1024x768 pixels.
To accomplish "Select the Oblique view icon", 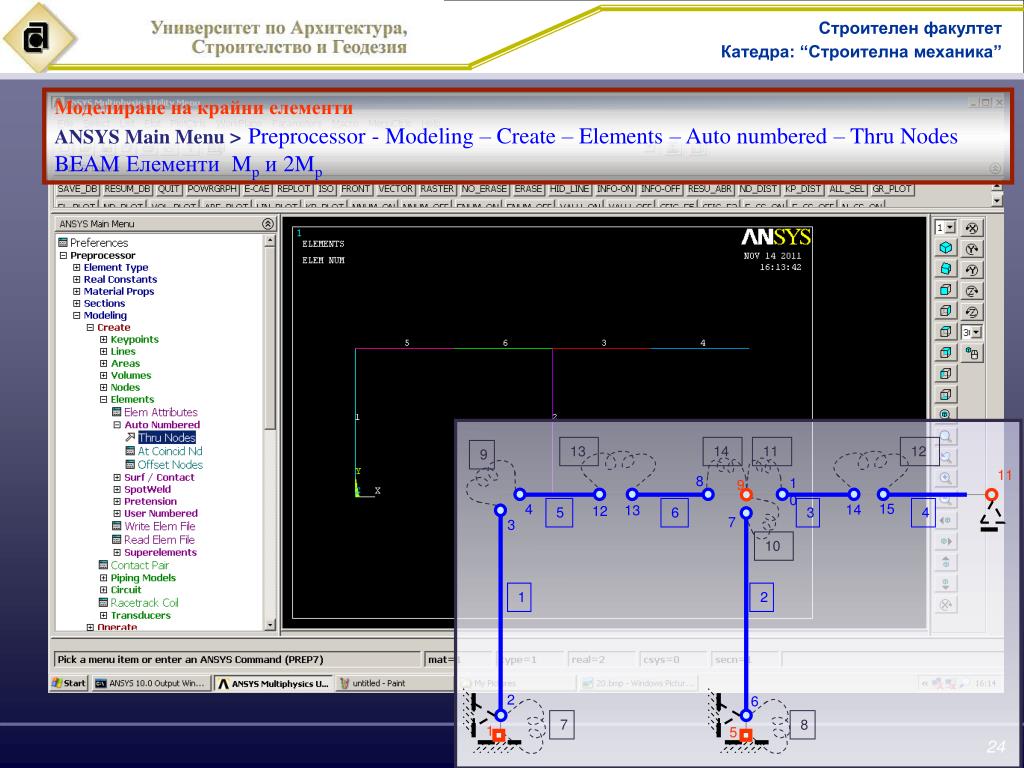I will (x=945, y=269).
